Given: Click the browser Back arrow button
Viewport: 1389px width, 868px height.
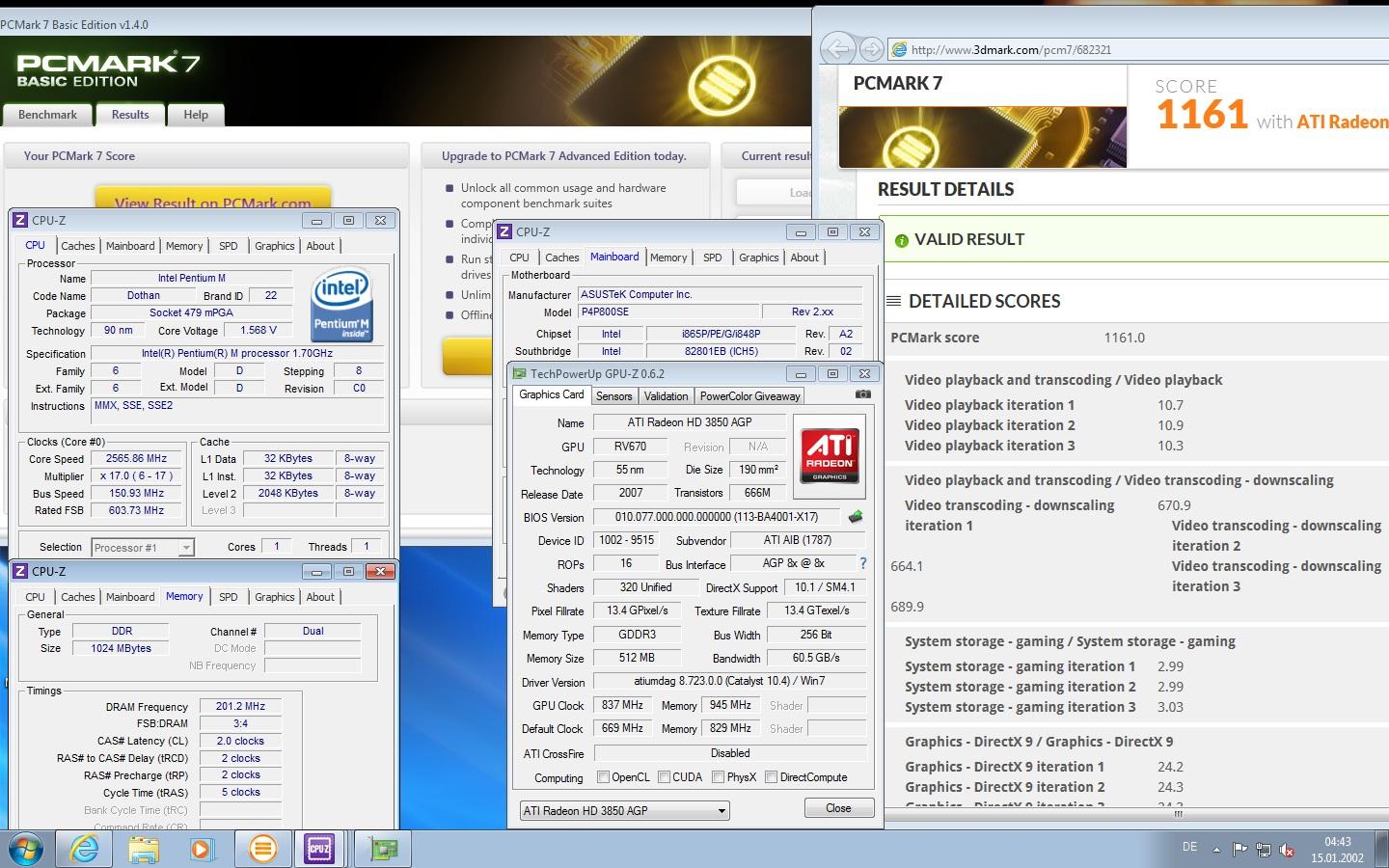Looking at the screenshot, I should (838, 48).
